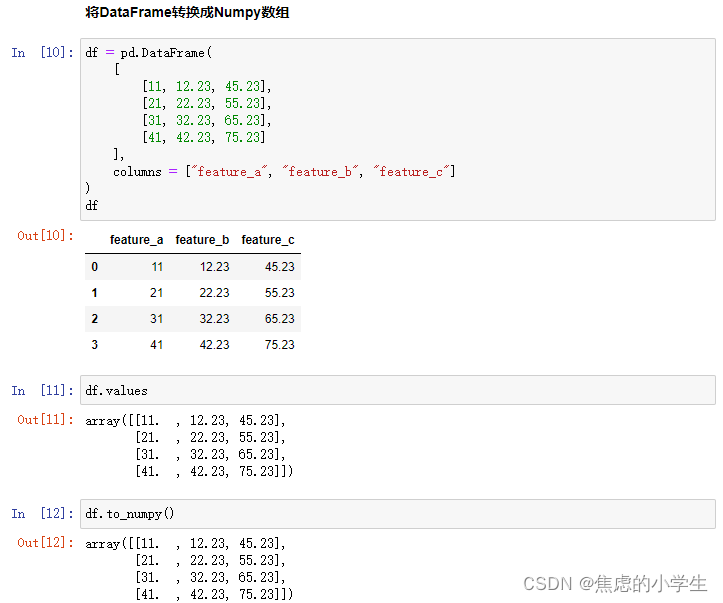Click the In [10] prompt label

42,53
